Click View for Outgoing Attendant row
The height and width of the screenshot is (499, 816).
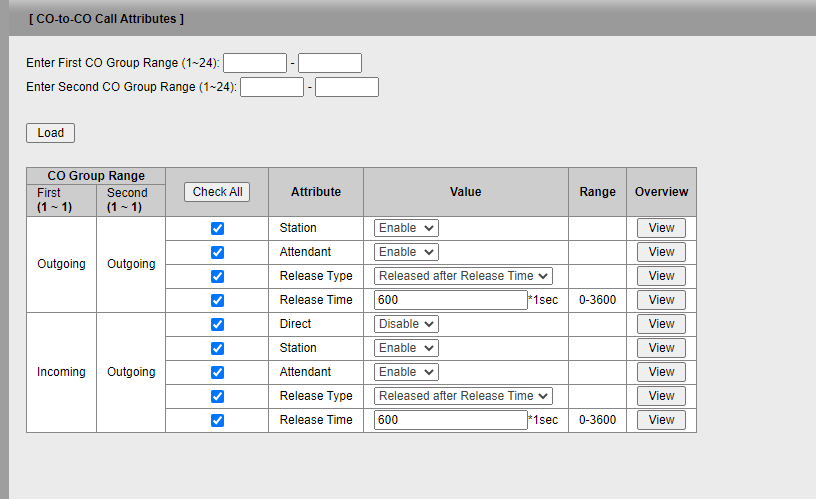(661, 252)
